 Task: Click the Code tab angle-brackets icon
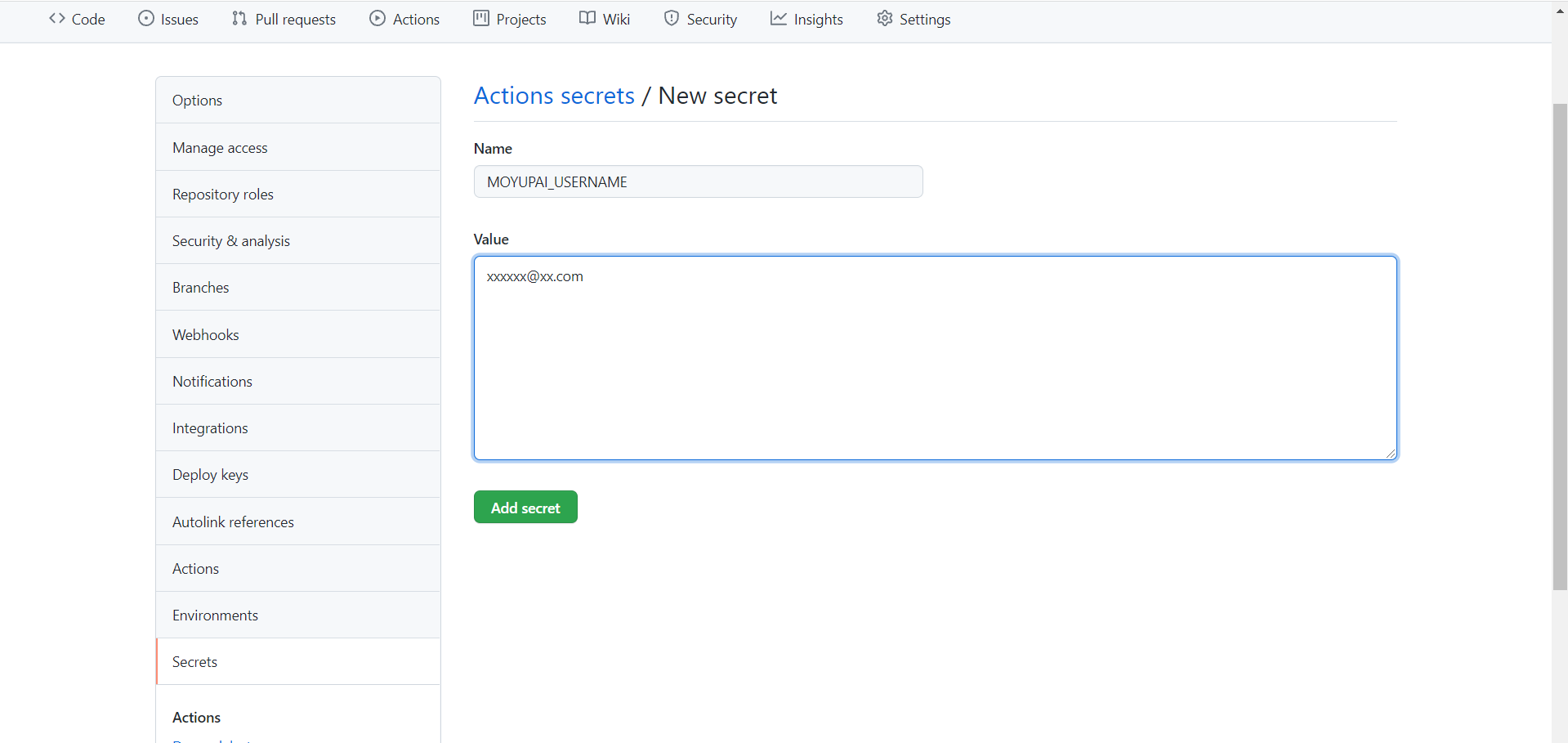tap(57, 18)
